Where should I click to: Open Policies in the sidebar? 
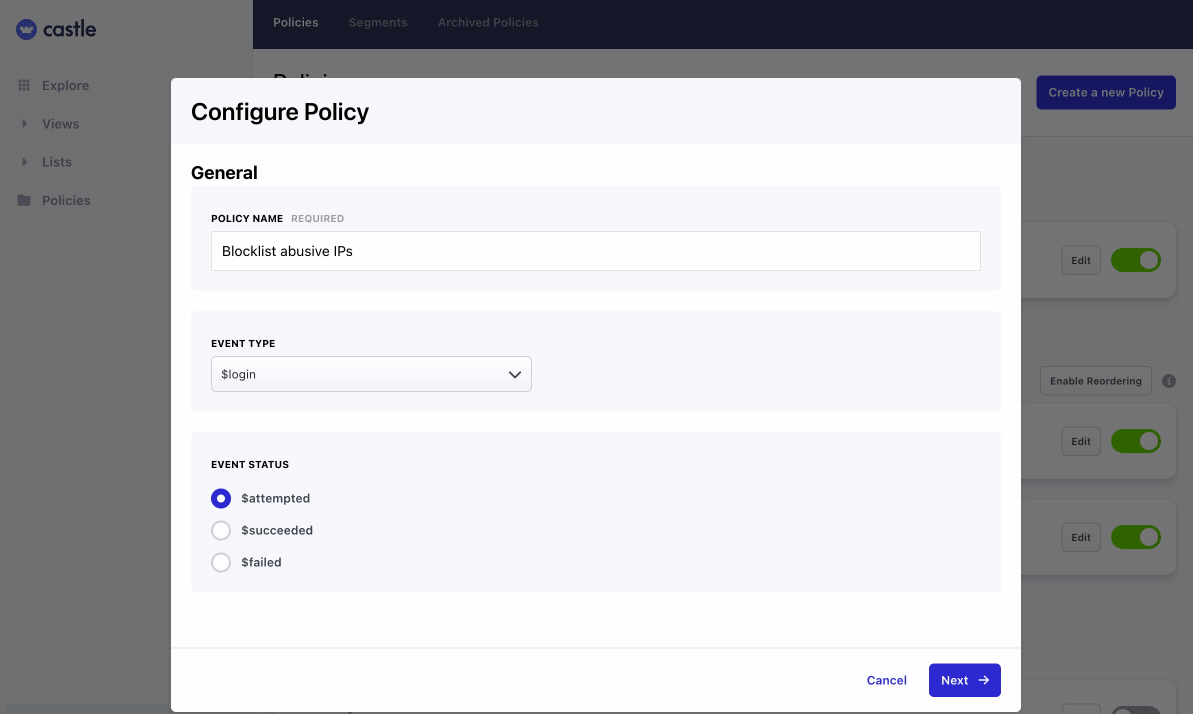(x=66, y=200)
